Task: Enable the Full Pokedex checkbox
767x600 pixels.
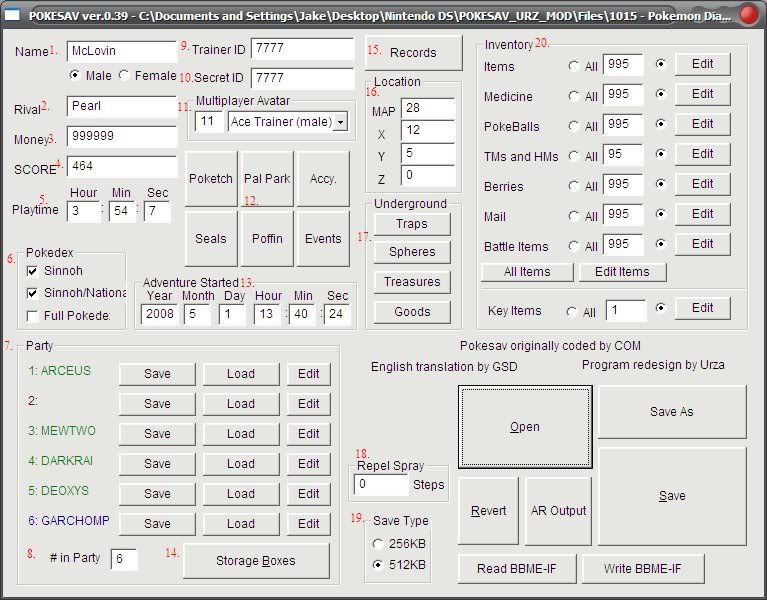Action: 32,316
